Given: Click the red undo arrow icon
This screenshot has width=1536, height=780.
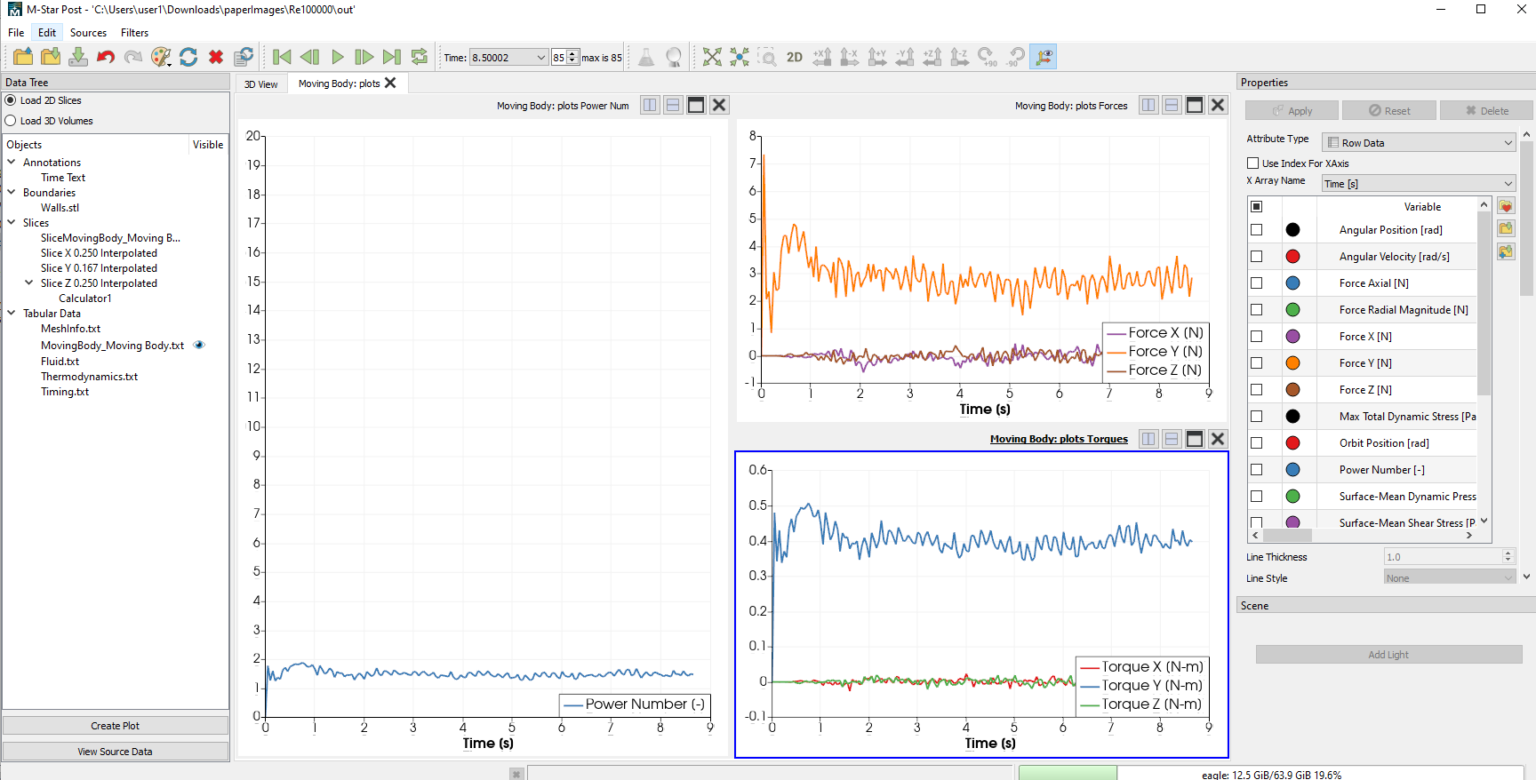Looking at the screenshot, I should pyautogui.click(x=105, y=57).
